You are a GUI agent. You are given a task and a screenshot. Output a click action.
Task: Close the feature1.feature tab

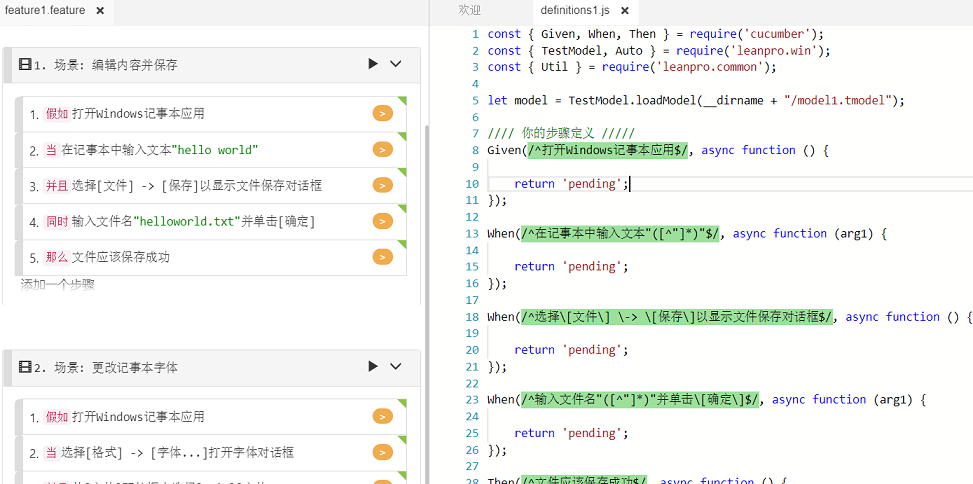click(100, 10)
